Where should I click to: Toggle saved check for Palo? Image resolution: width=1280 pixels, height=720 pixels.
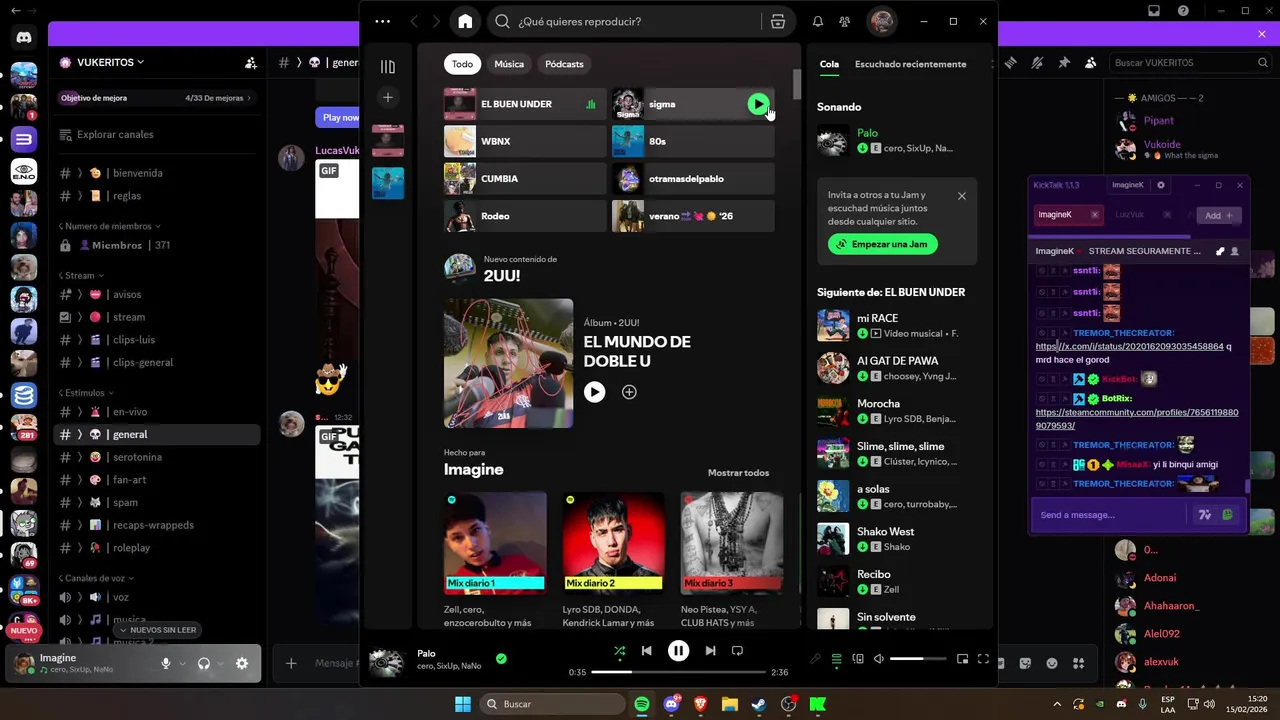coord(501,658)
